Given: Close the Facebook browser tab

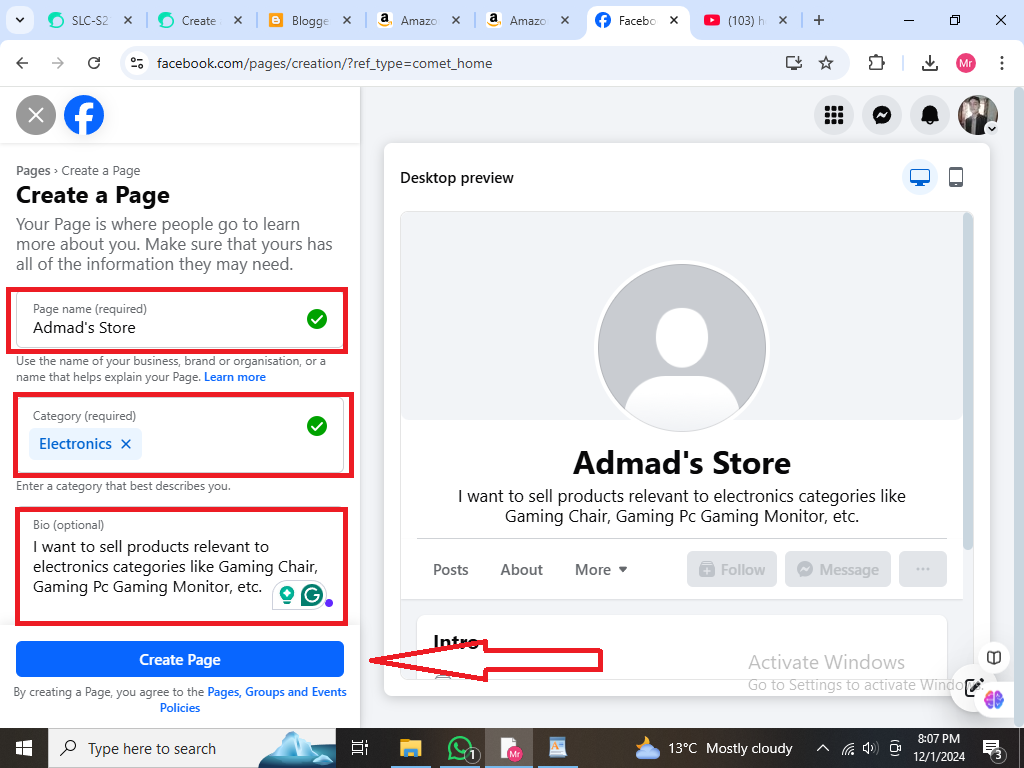Looking at the screenshot, I should point(674,20).
